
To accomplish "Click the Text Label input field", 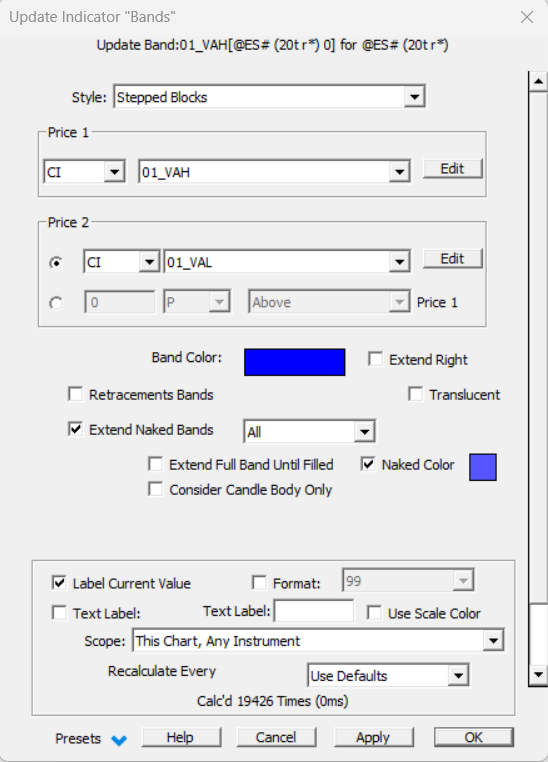I will 314,611.
